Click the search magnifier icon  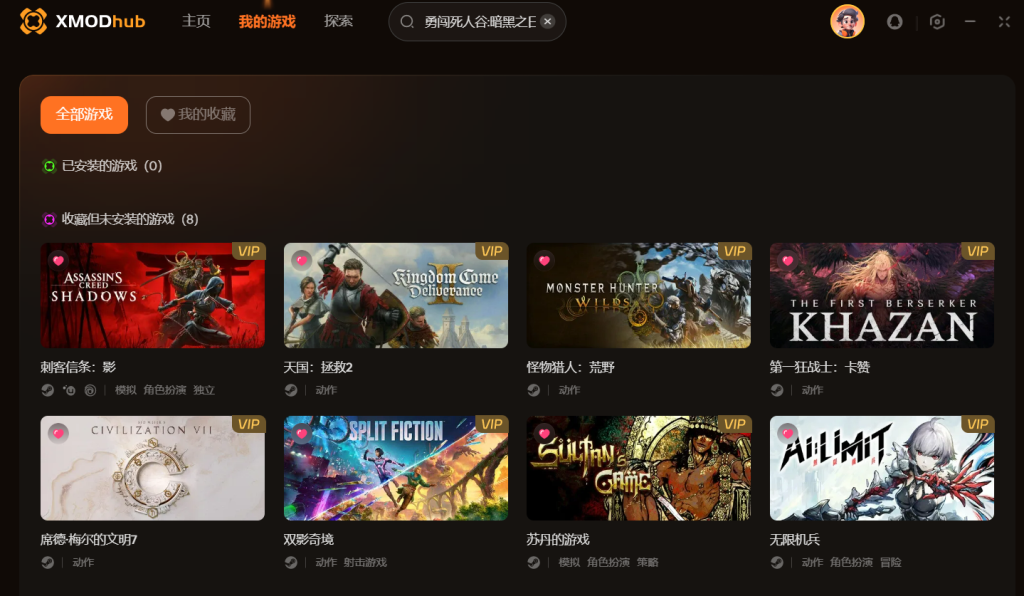pos(407,22)
